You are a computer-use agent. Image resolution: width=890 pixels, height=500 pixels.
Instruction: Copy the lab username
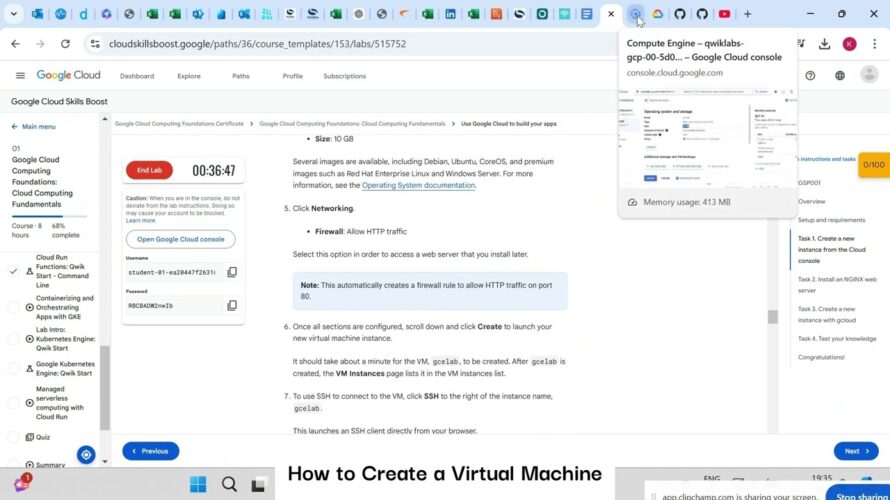point(232,272)
